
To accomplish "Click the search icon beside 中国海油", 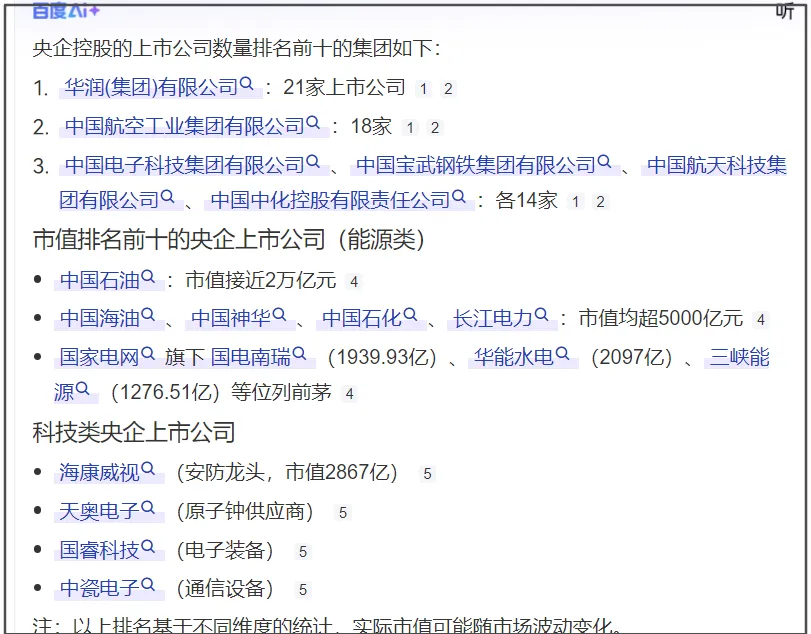I will 148,314.
